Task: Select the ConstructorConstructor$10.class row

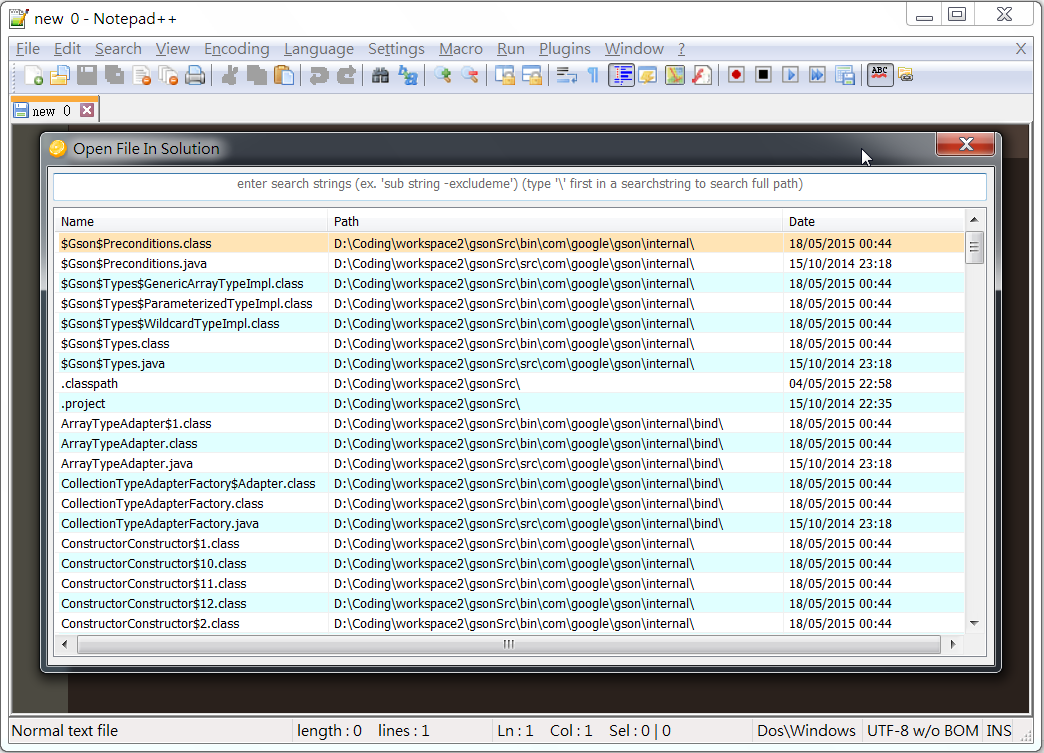Action: [x=511, y=563]
